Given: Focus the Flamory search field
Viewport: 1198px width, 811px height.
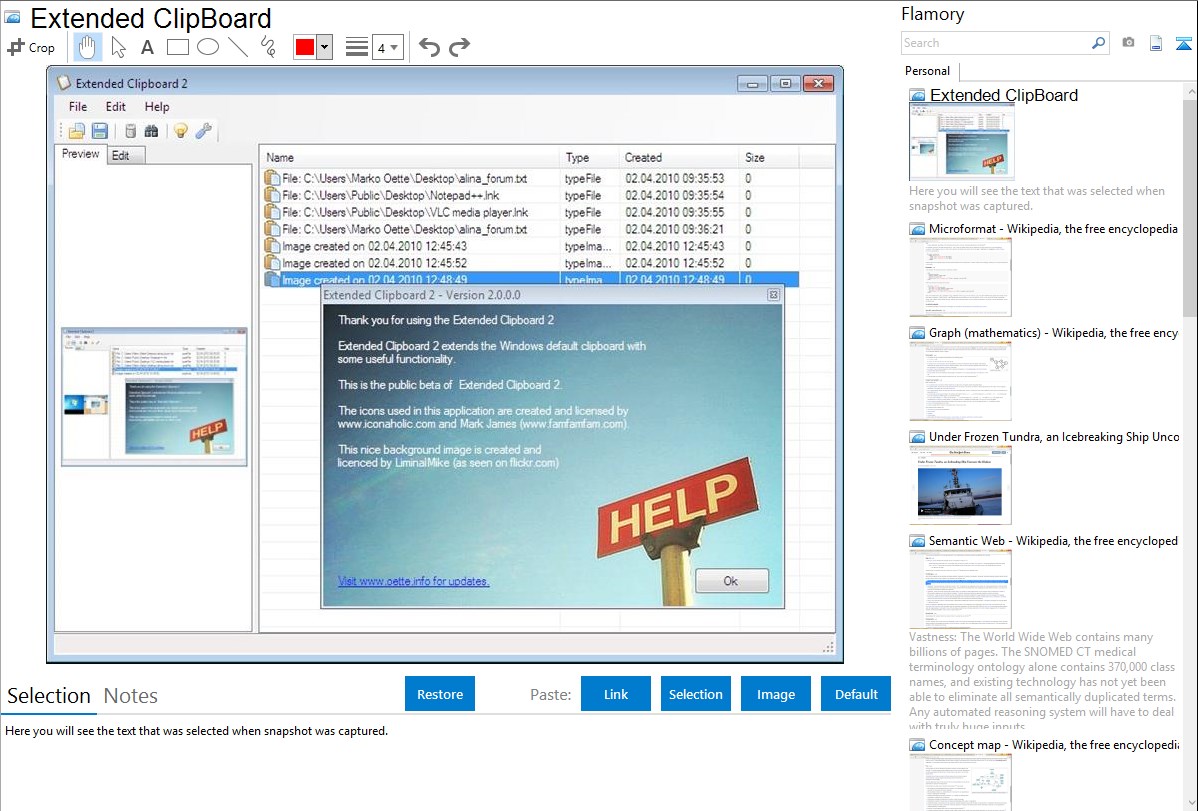Looking at the screenshot, I should click(x=995, y=43).
